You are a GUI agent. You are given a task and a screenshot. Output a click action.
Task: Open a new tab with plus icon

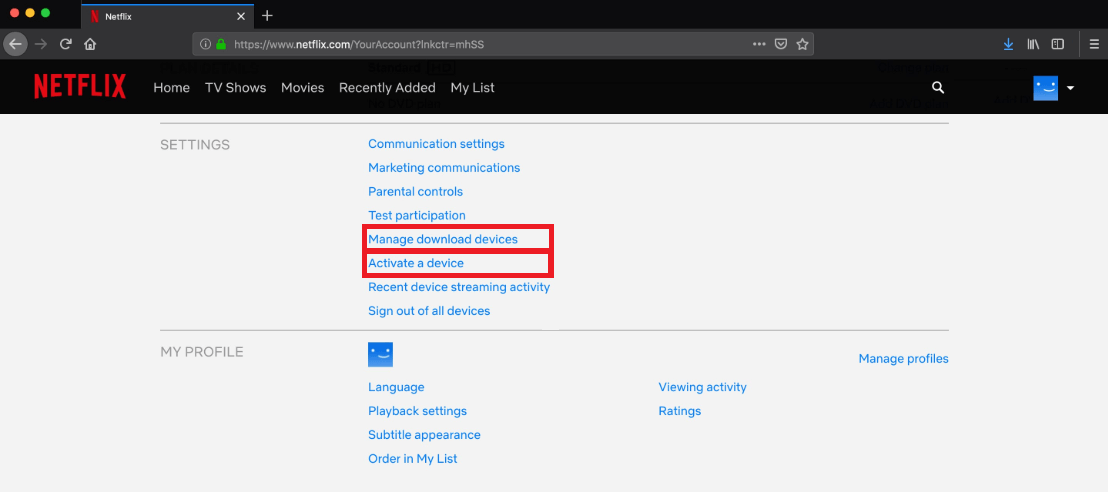click(267, 16)
